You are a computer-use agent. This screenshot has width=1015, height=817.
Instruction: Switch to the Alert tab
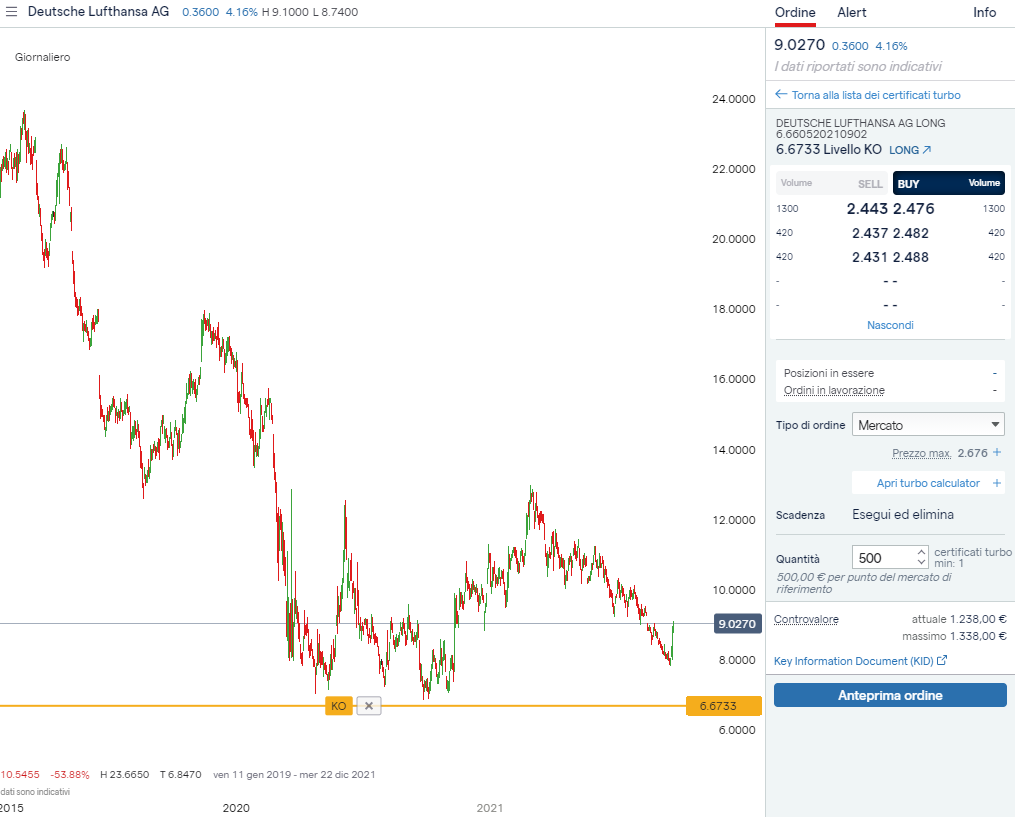tap(852, 13)
